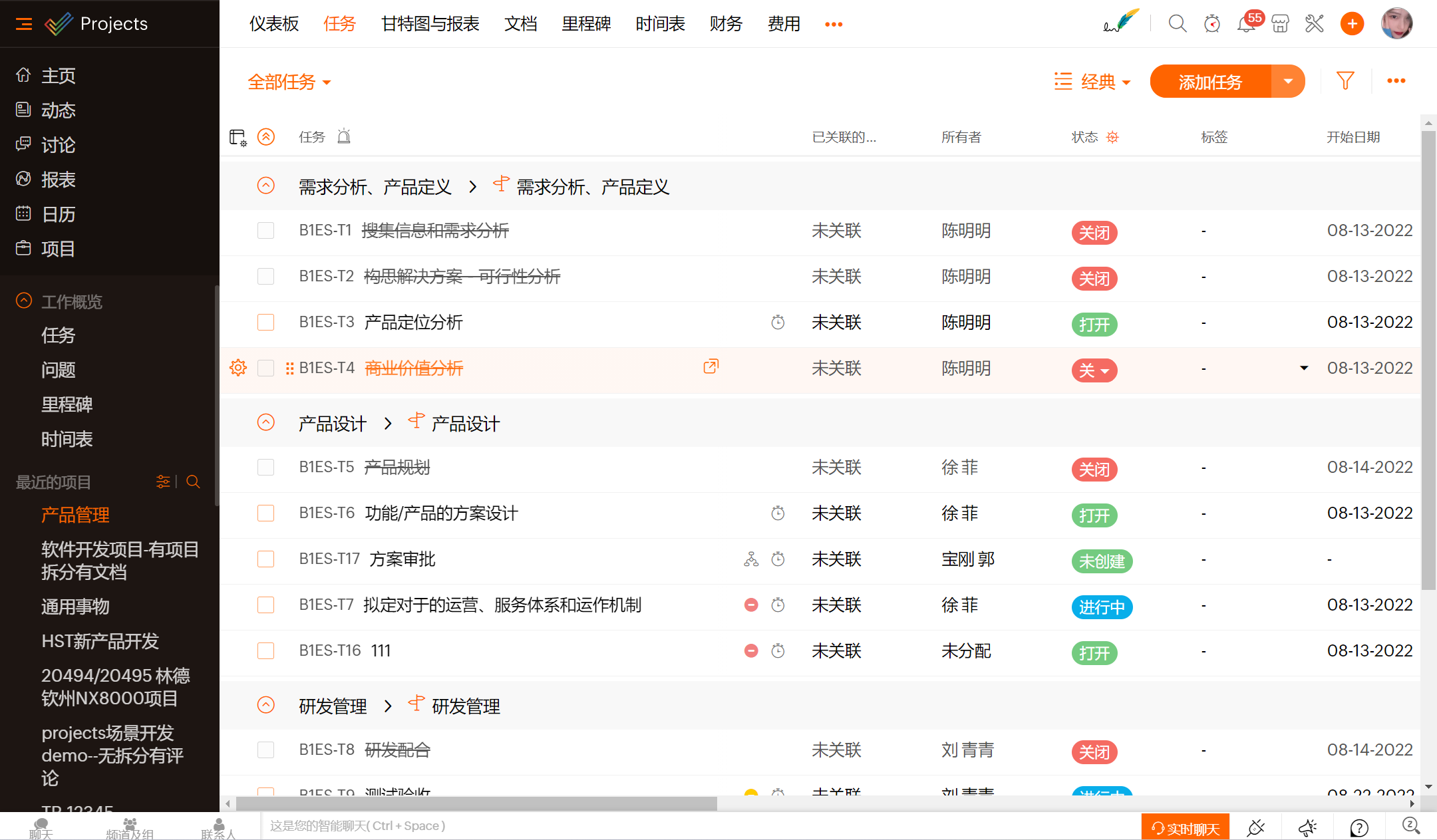Click the 添加任务 button

[1210, 81]
